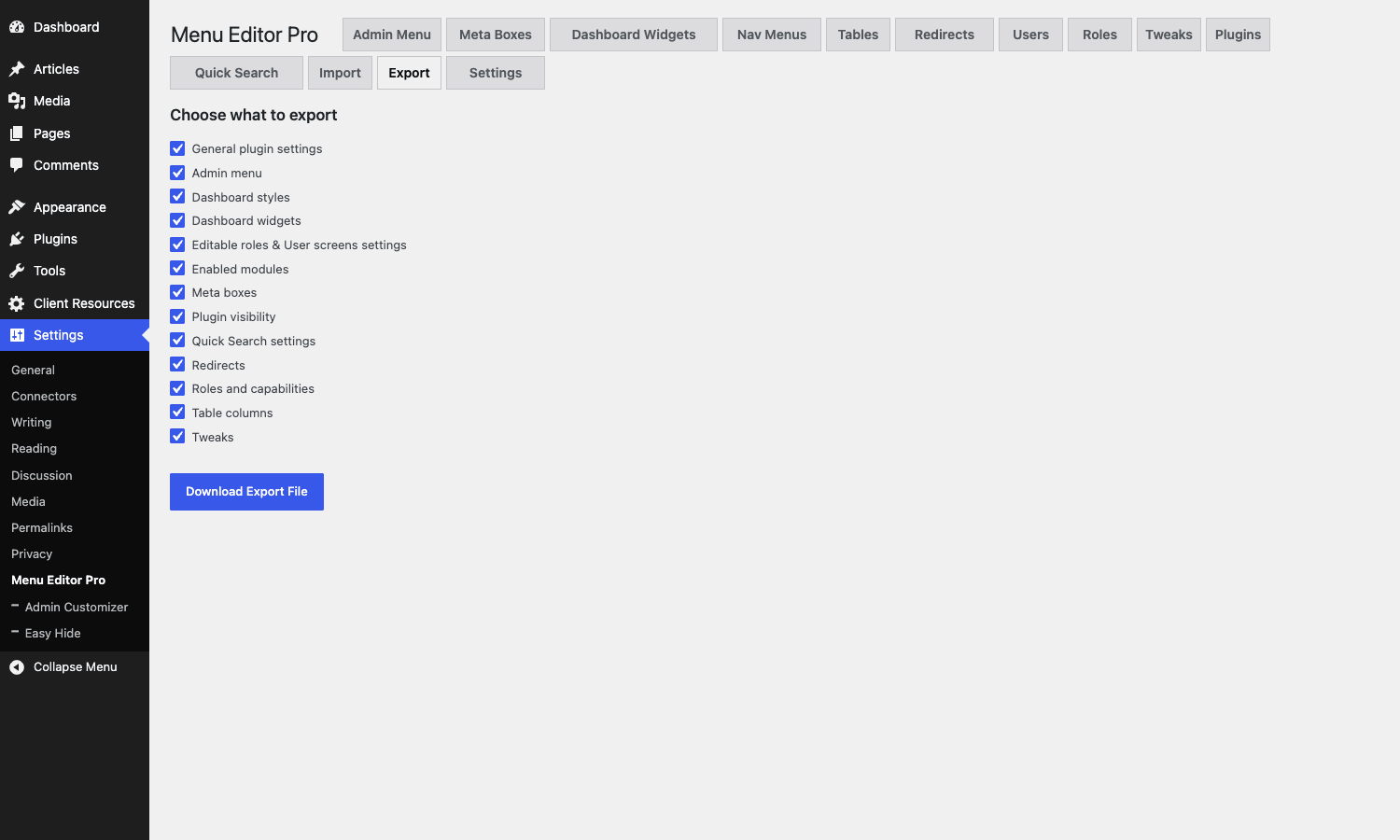Select the Export tab

(x=409, y=73)
